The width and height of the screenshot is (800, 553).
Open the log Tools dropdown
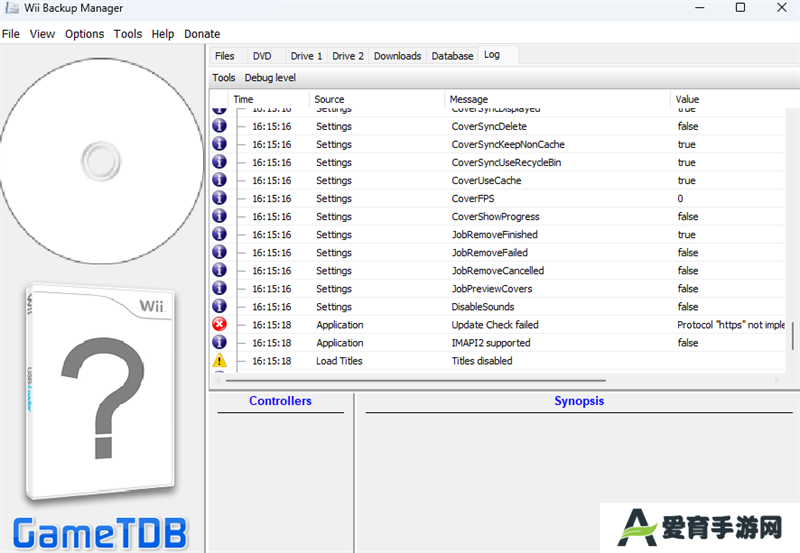[223, 78]
